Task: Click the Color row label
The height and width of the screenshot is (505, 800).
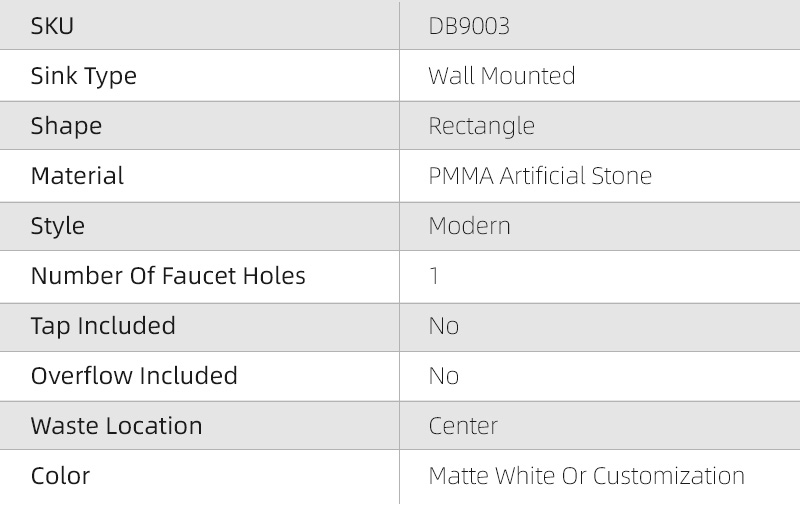Action: tap(60, 476)
